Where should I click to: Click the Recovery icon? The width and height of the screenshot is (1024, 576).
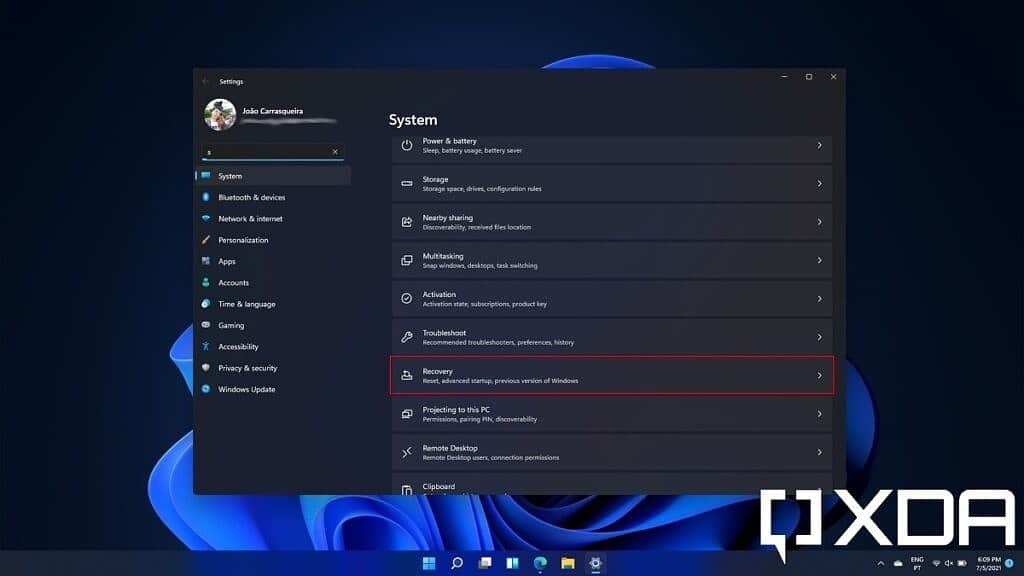(x=407, y=376)
